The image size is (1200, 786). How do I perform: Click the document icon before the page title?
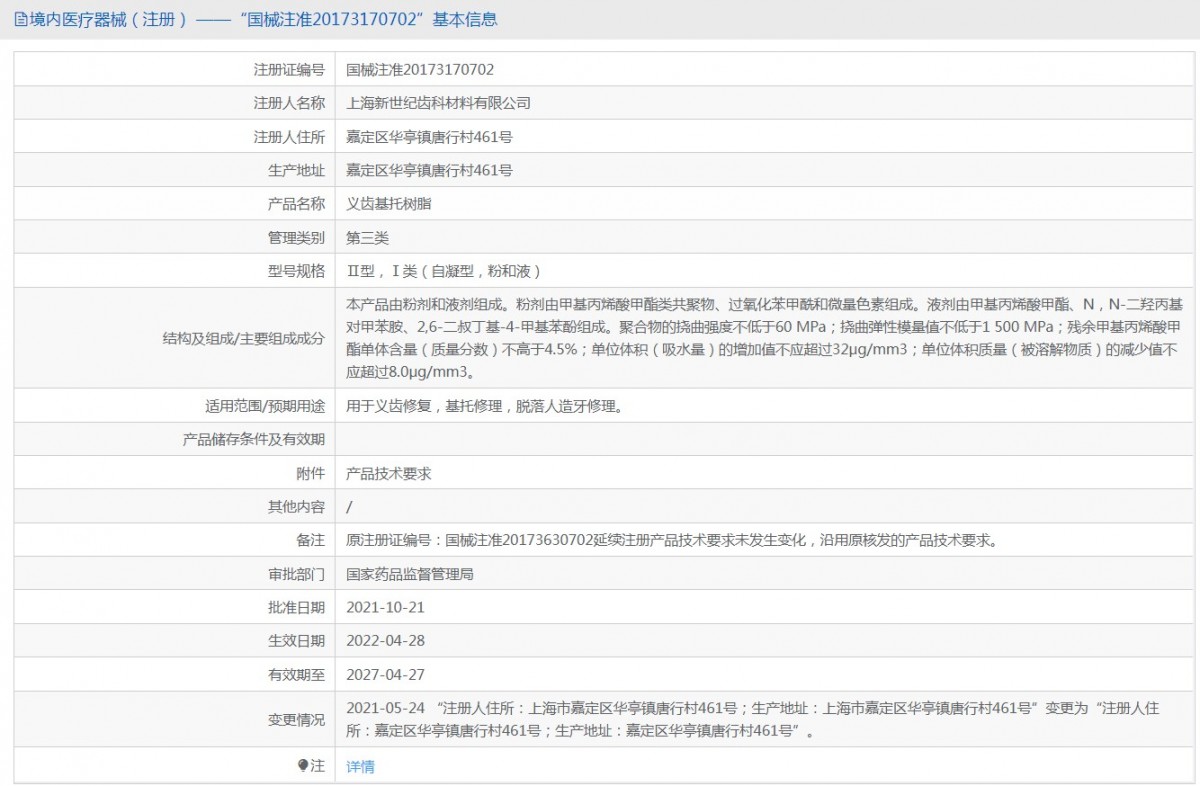point(20,19)
